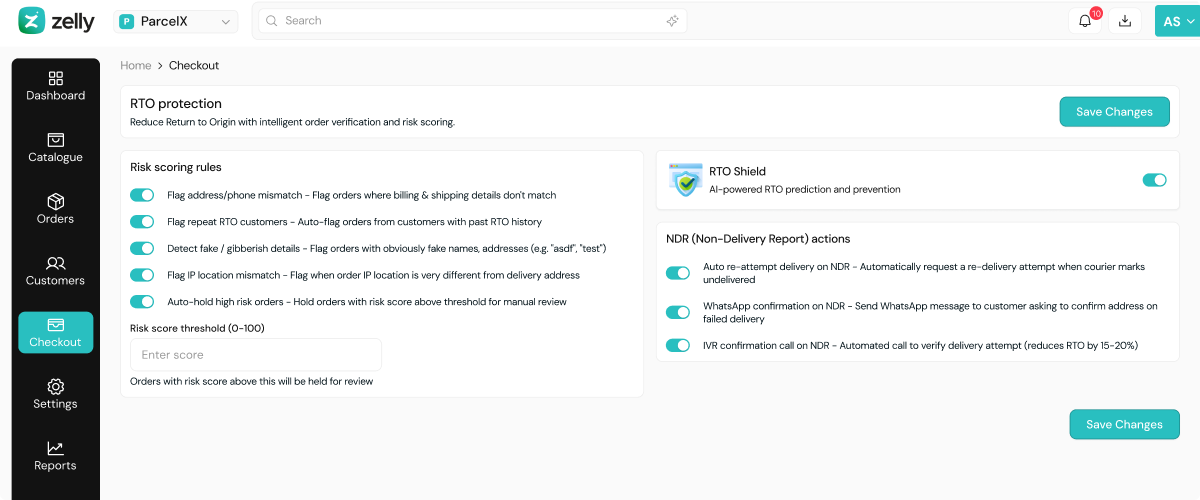Switch off the RTO Shield toggle
The width and height of the screenshot is (1200, 500).
point(1154,180)
